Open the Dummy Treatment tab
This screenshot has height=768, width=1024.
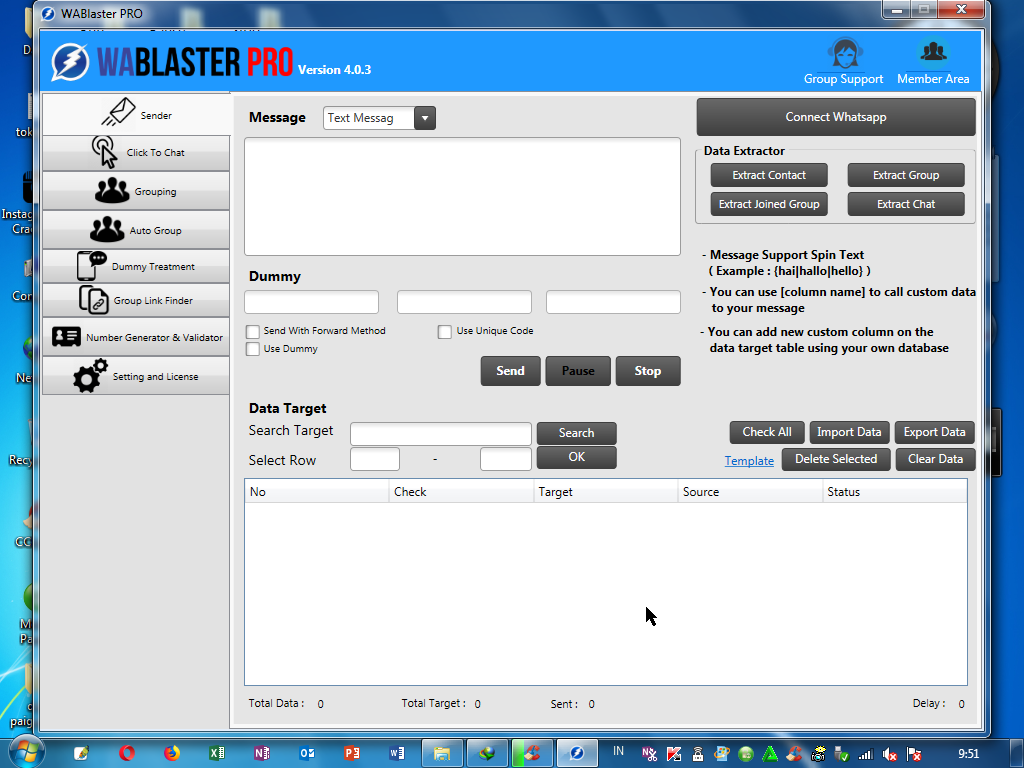coord(136,266)
